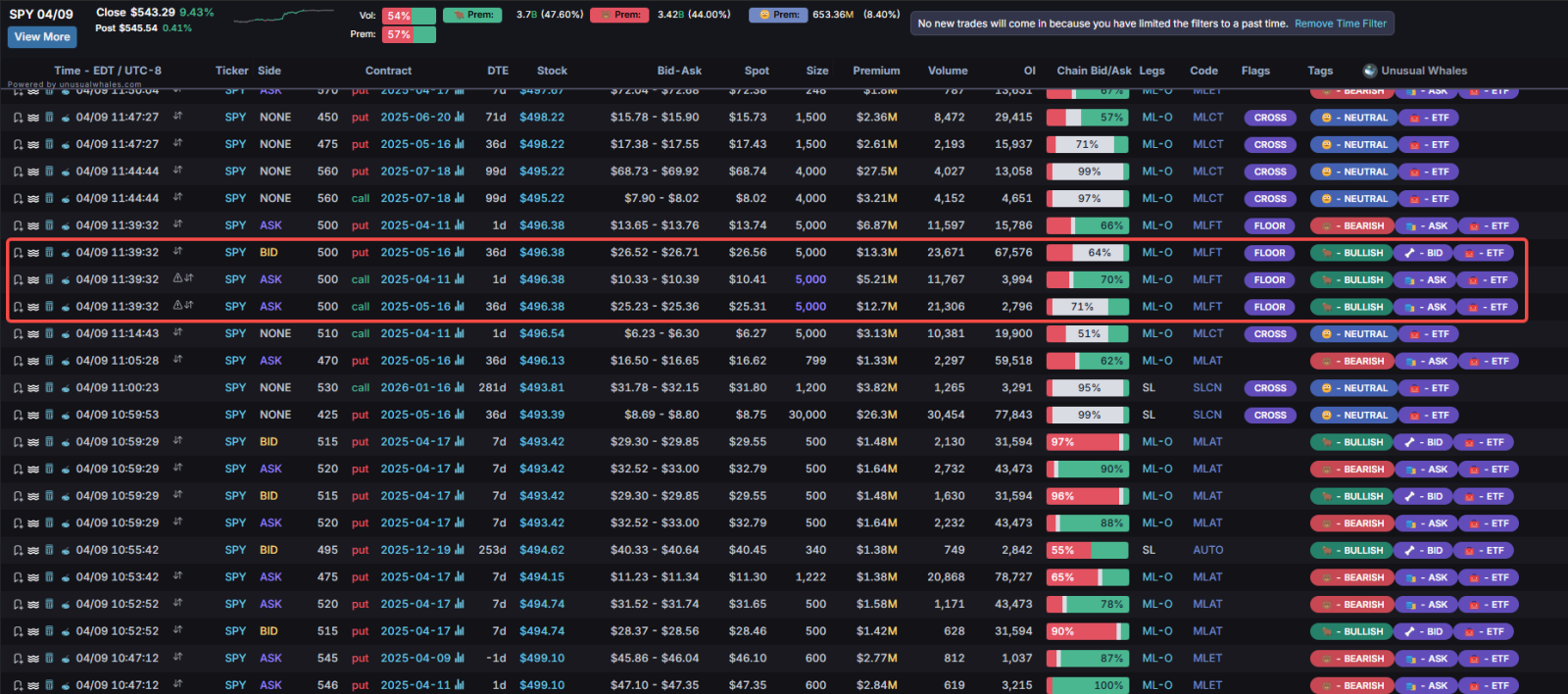Image resolution: width=1568 pixels, height=694 pixels.
Task: Click the SPY 04/09 title
Action: [x=41, y=15]
